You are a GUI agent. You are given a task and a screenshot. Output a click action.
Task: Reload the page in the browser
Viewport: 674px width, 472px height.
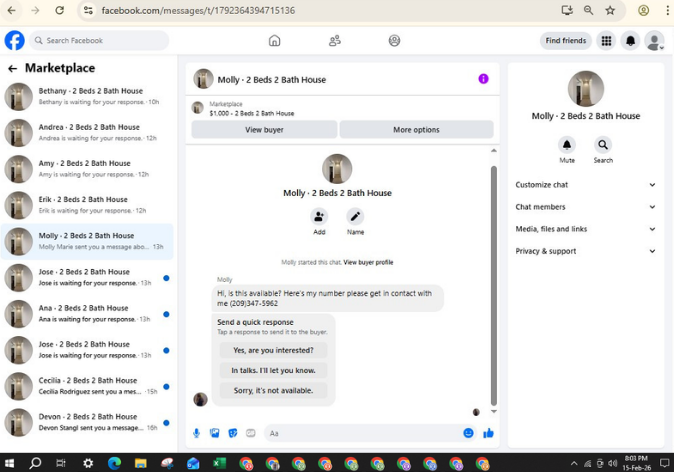coord(59,10)
